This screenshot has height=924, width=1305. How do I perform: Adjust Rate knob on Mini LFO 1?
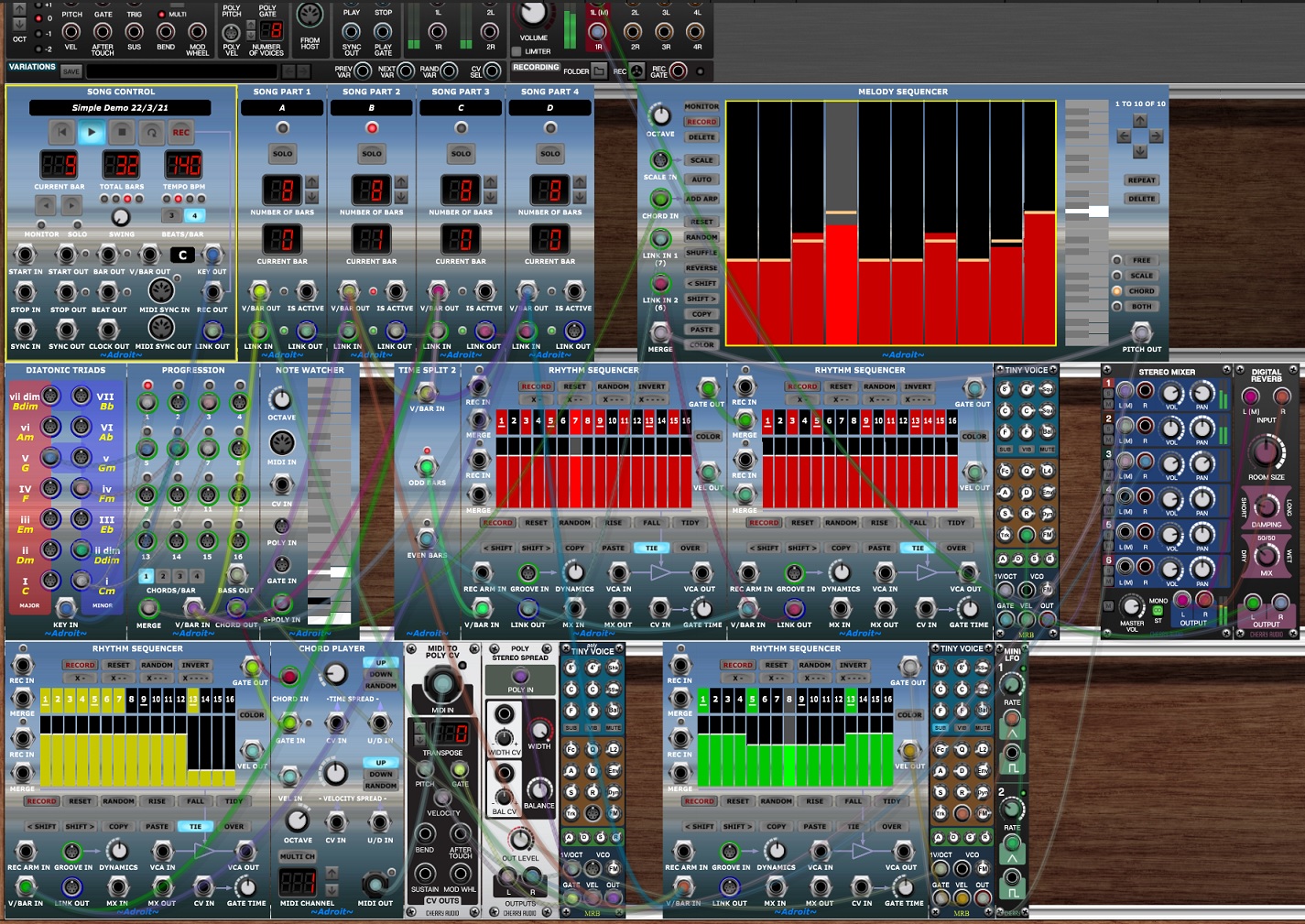[x=1012, y=685]
